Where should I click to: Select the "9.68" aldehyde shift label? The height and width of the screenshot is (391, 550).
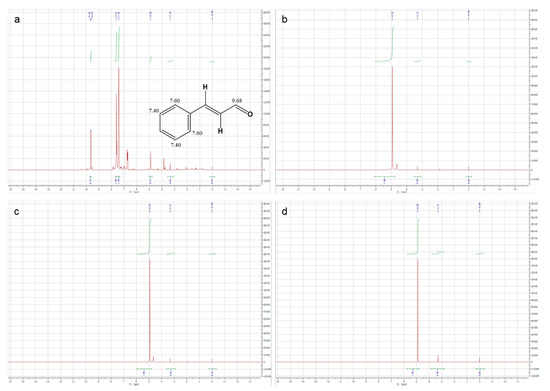pos(237,101)
